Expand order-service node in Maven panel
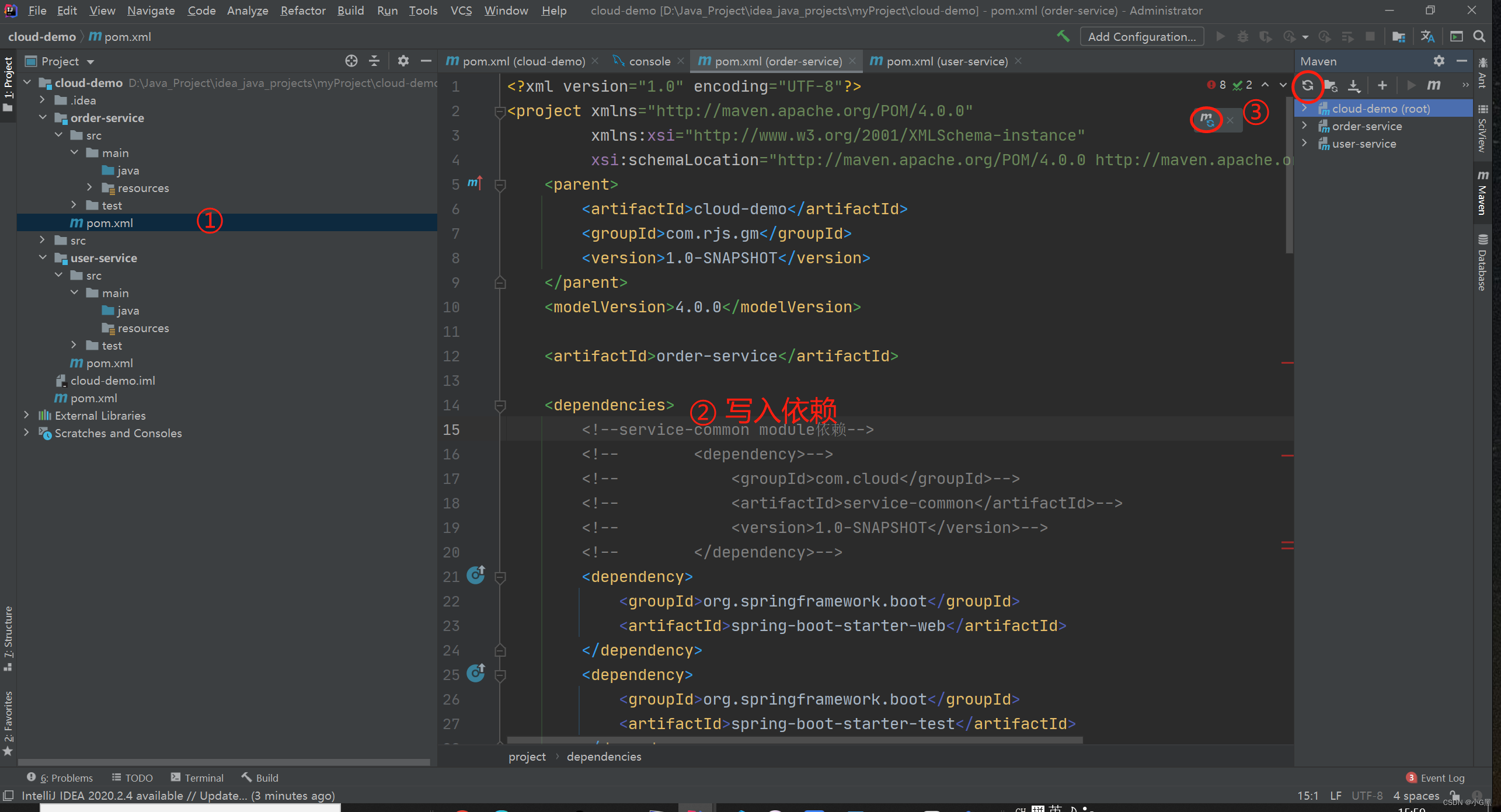 point(1304,126)
